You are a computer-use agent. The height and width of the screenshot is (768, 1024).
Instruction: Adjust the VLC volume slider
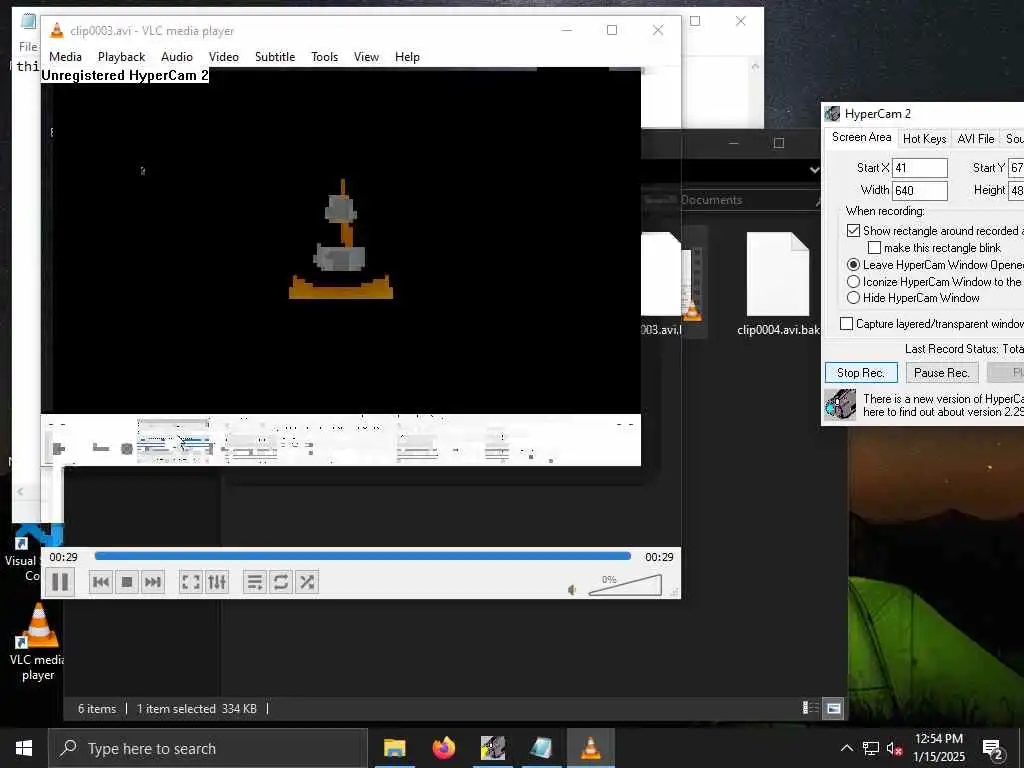(x=625, y=585)
